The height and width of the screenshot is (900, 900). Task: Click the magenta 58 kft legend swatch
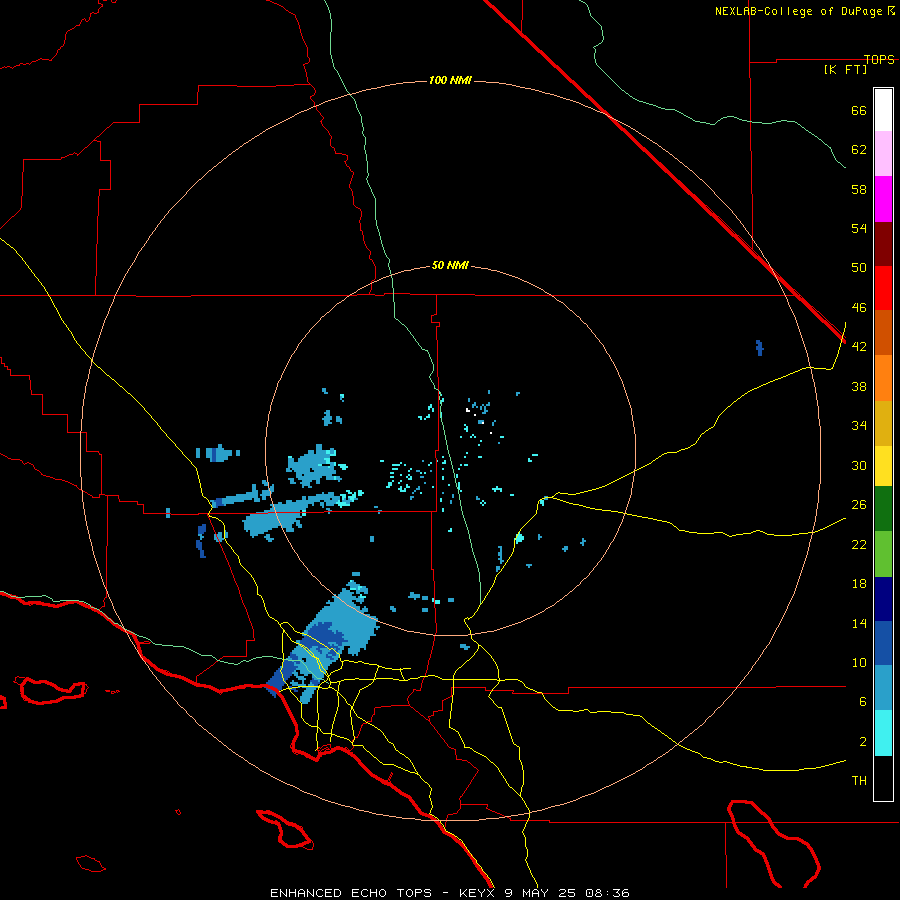point(883,199)
